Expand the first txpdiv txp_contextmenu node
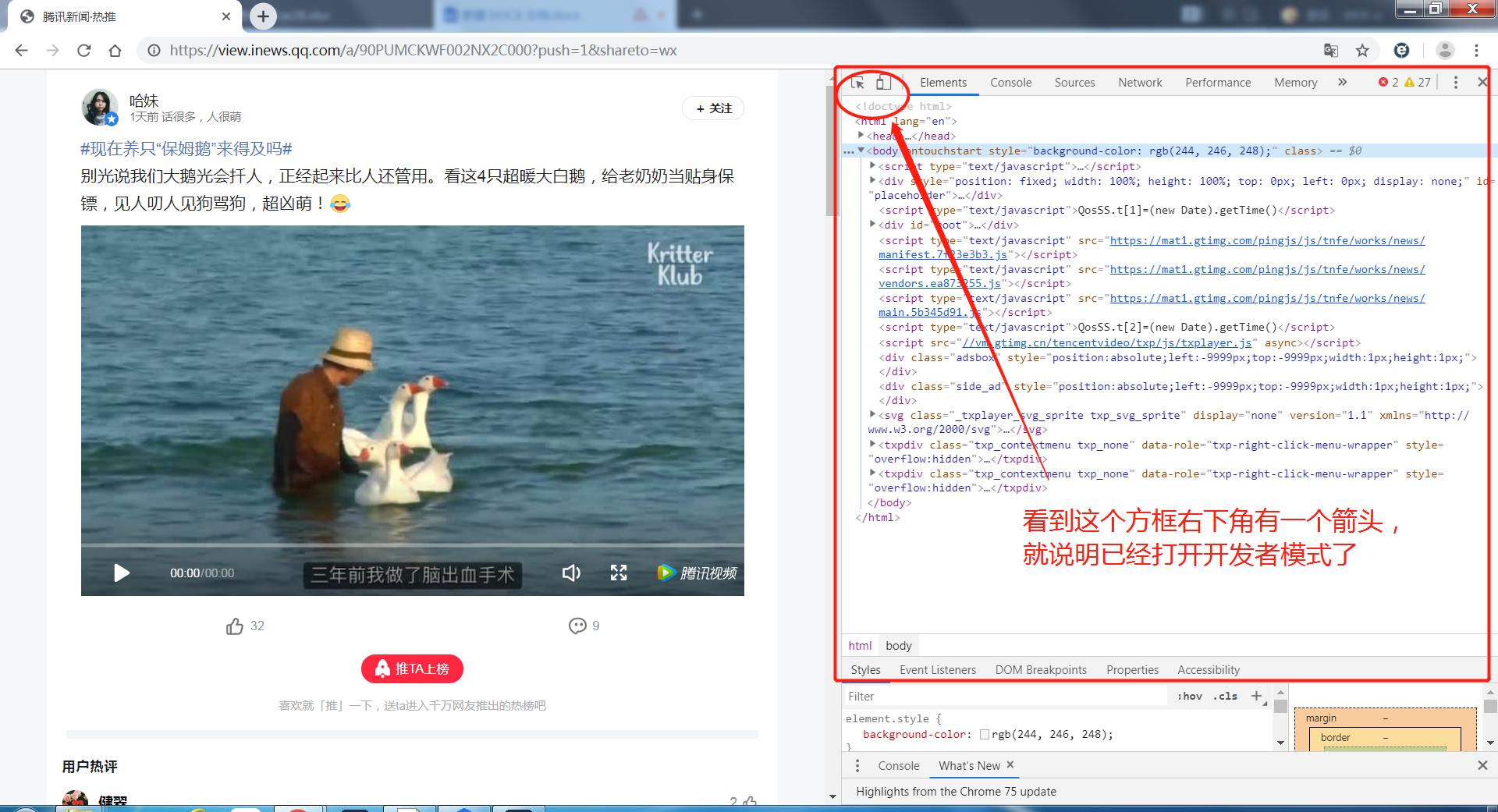 click(873, 445)
